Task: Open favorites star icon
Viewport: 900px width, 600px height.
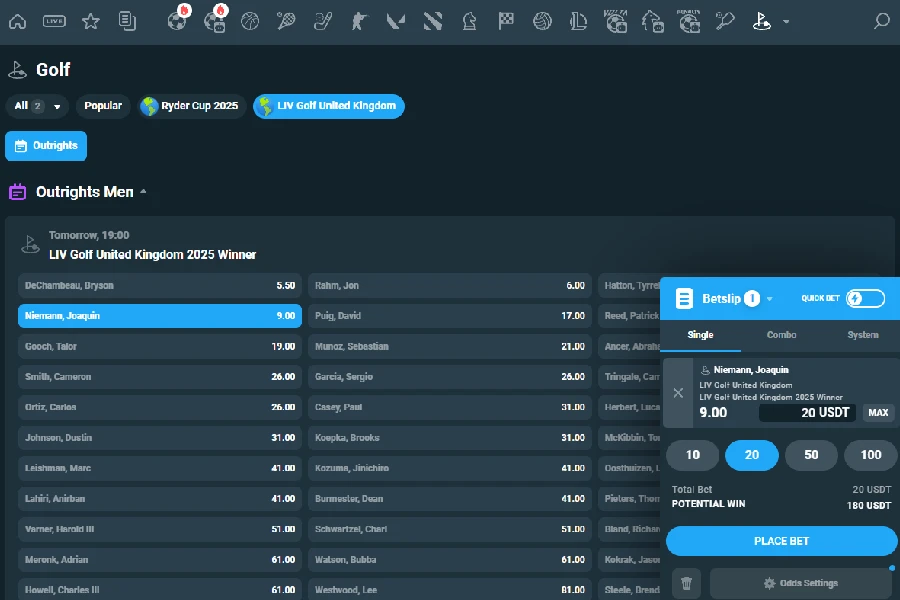Action: click(91, 21)
